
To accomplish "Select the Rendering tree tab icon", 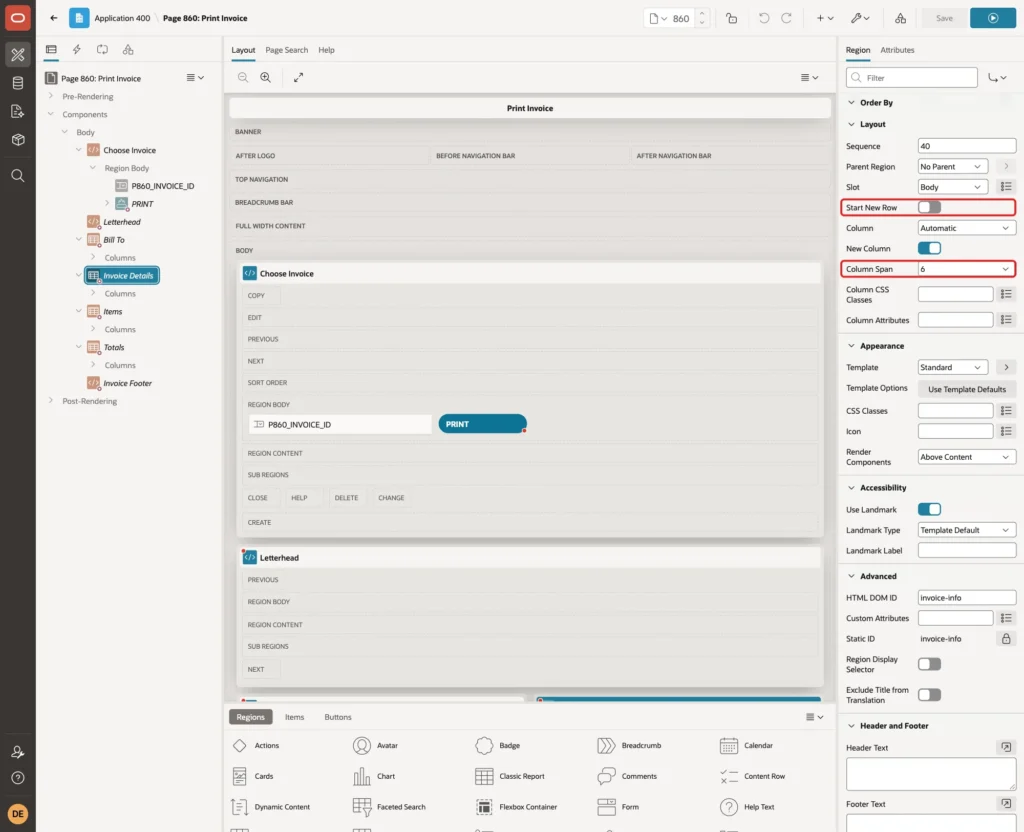I will [51, 50].
